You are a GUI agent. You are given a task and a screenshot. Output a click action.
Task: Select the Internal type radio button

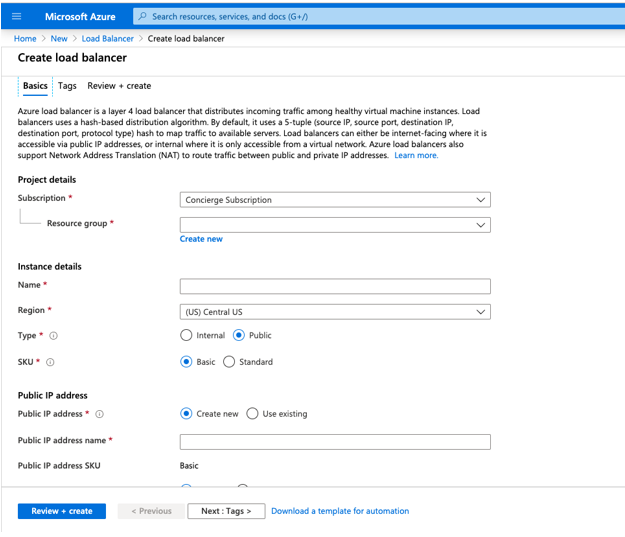[x=186, y=336]
